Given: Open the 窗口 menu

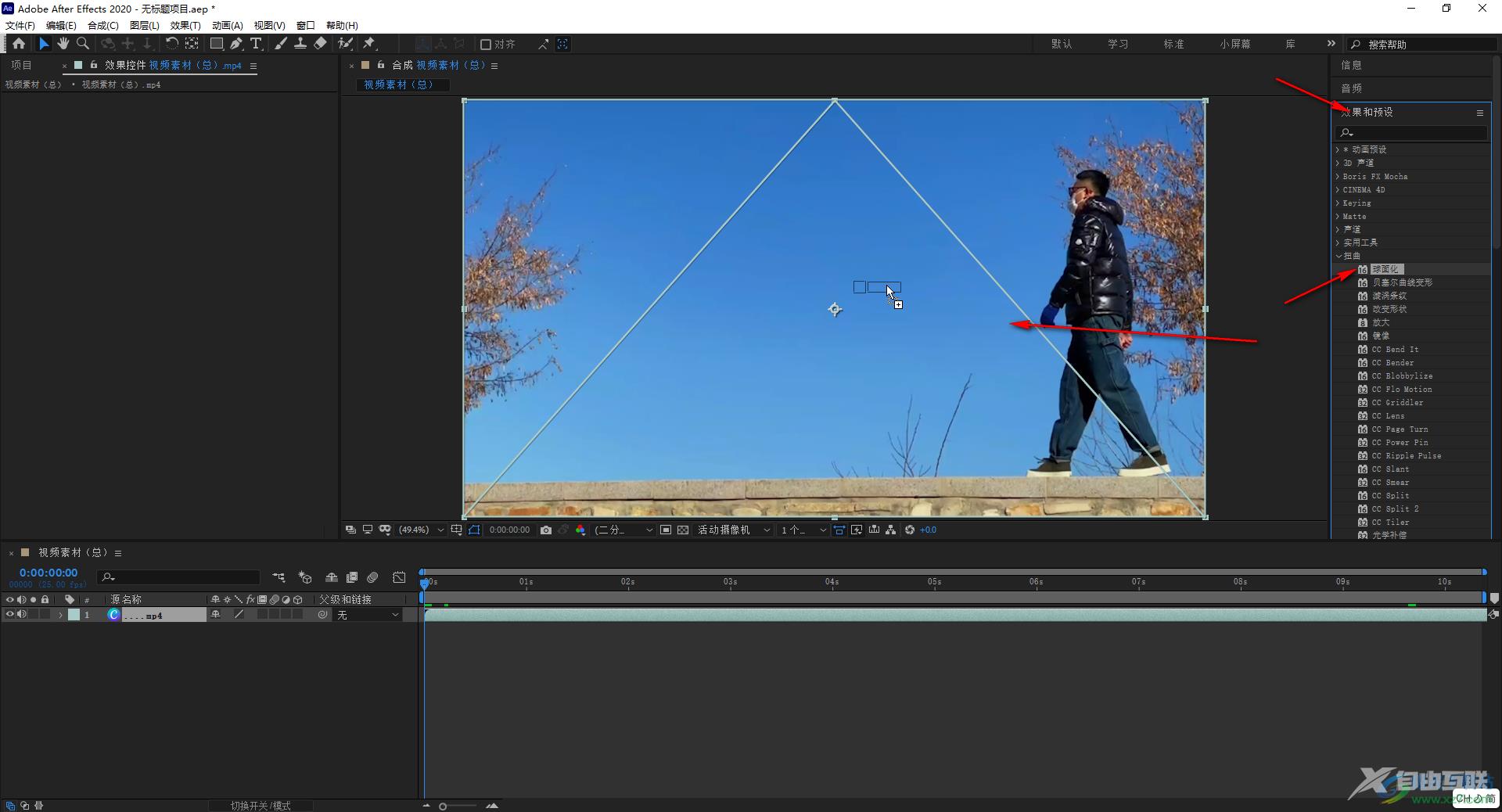Looking at the screenshot, I should click(x=306, y=25).
